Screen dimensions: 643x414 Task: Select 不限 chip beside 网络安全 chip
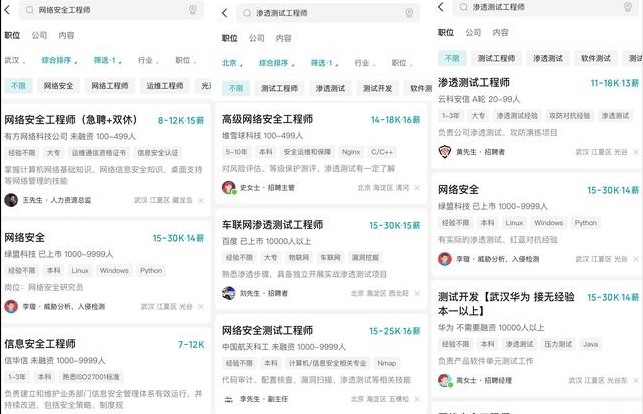click(18, 86)
